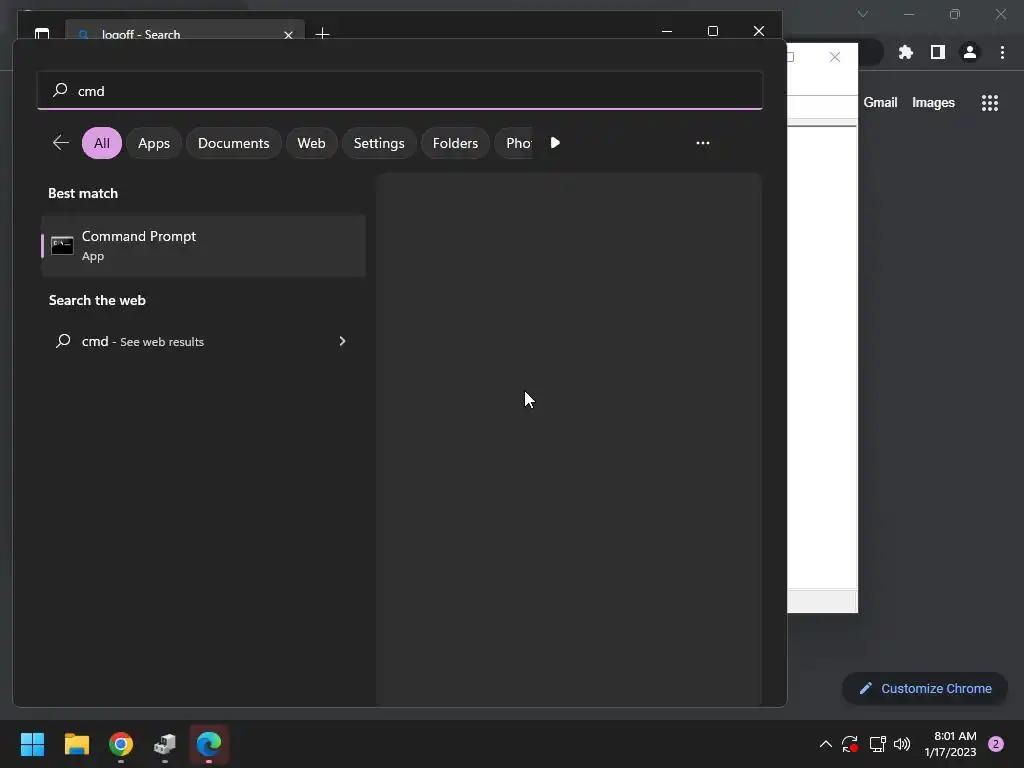Open File Explorer from the taskbar

click(76, 744)
